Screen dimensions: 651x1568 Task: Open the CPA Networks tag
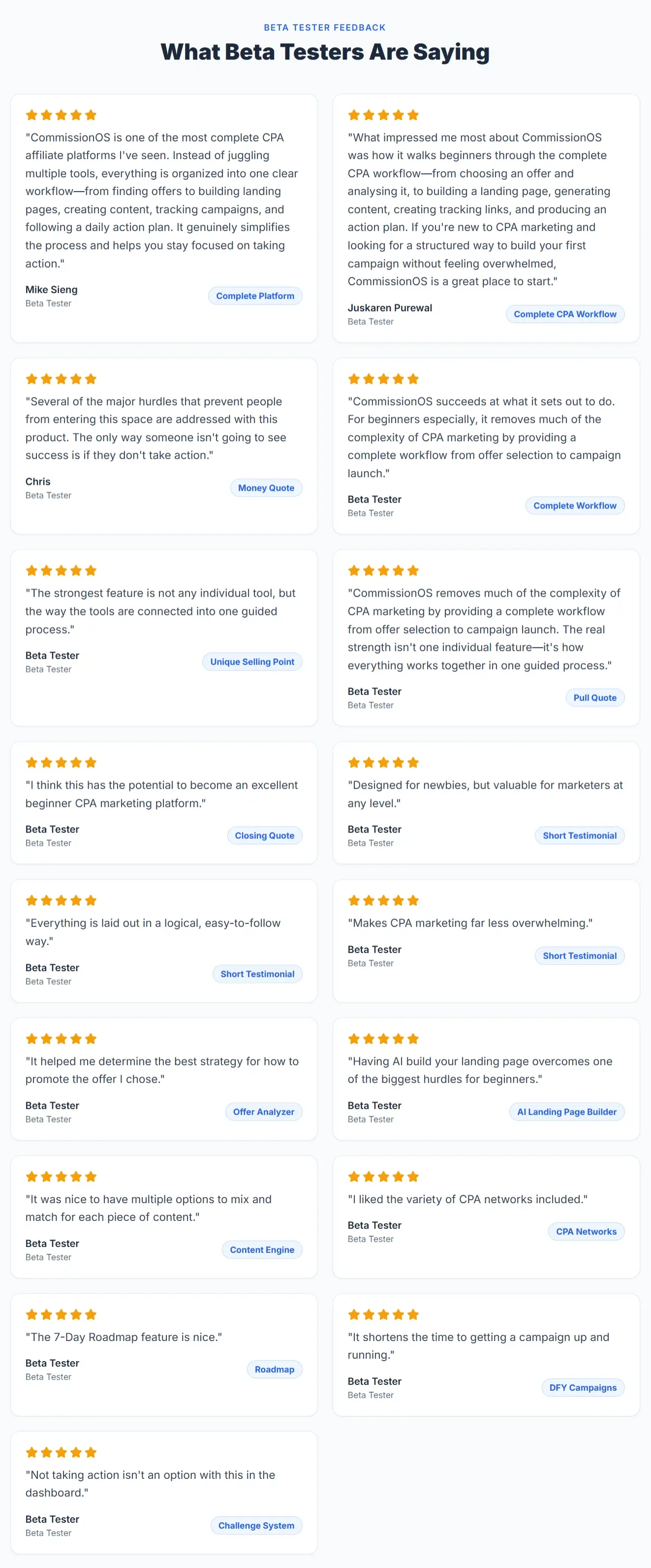(x=586, y=1231)
